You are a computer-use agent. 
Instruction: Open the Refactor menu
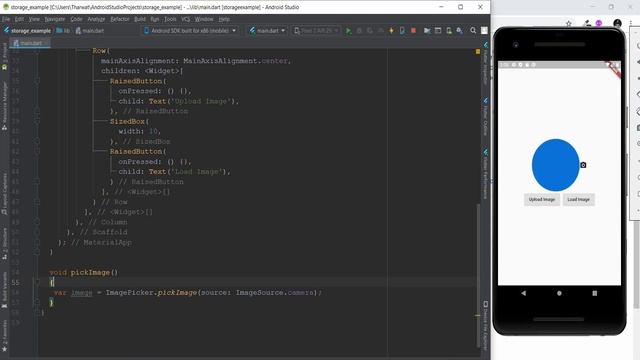(x=120, y=19)
